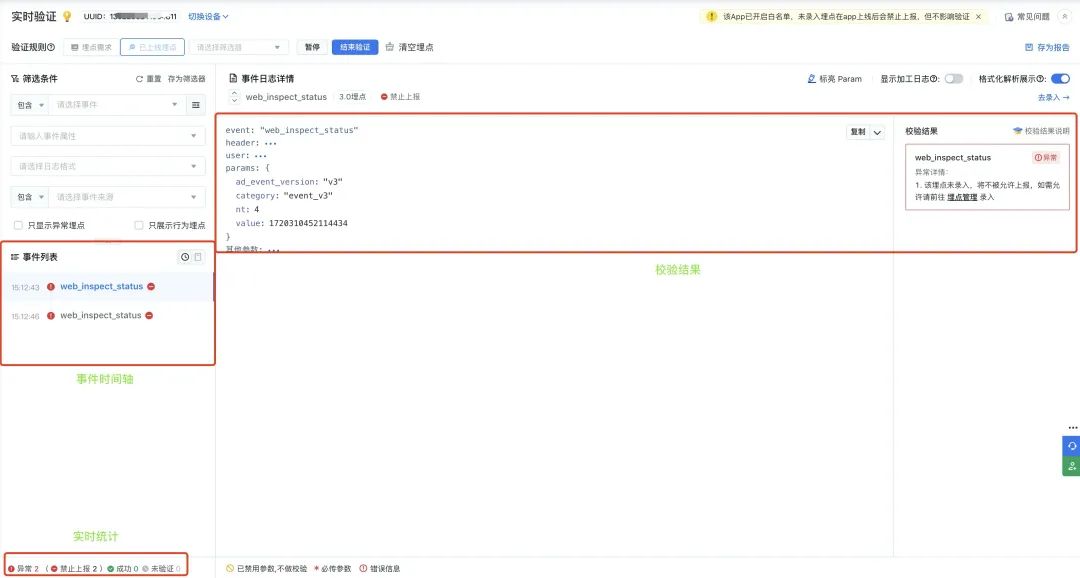This screenshot has width=1080, height=578.
Task: Open the 切换设备 dropdown
Action: (208, 17)
